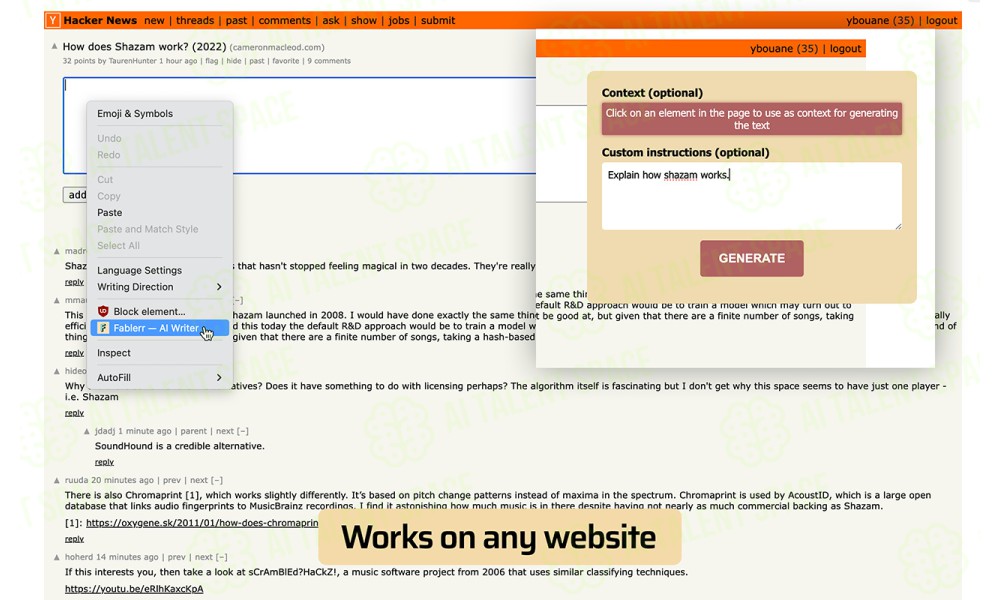Open the threads page link

(195, 20)
